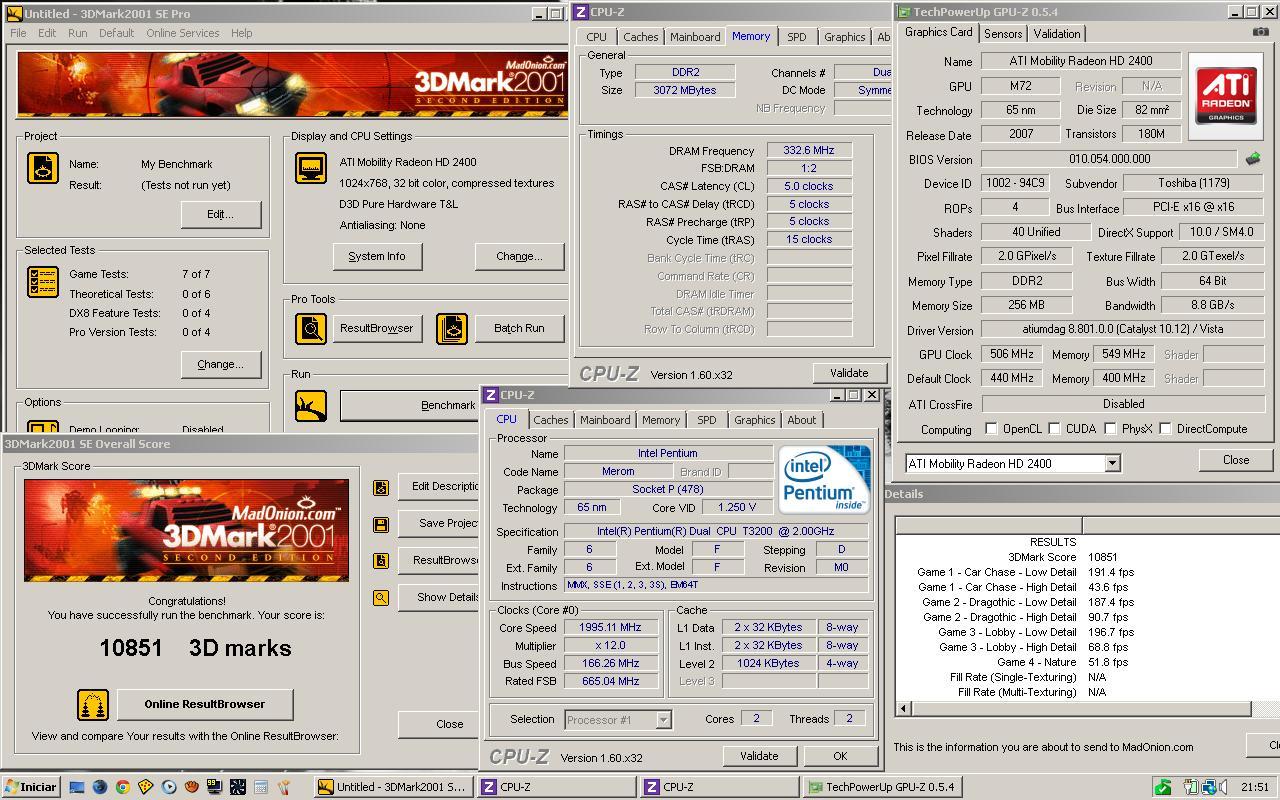1280x800 pixels.
Task: Click the Batch Run button
Action: point(519,328)
